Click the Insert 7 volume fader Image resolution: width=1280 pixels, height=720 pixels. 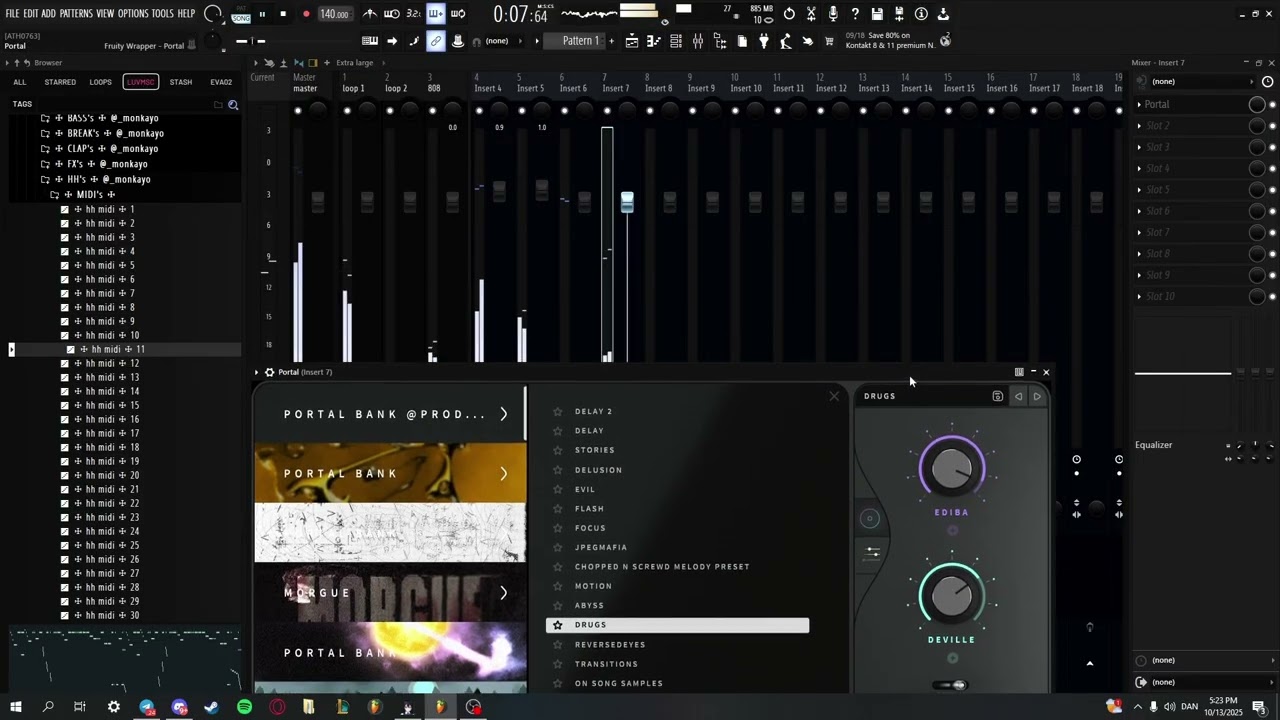click(627, 202)
